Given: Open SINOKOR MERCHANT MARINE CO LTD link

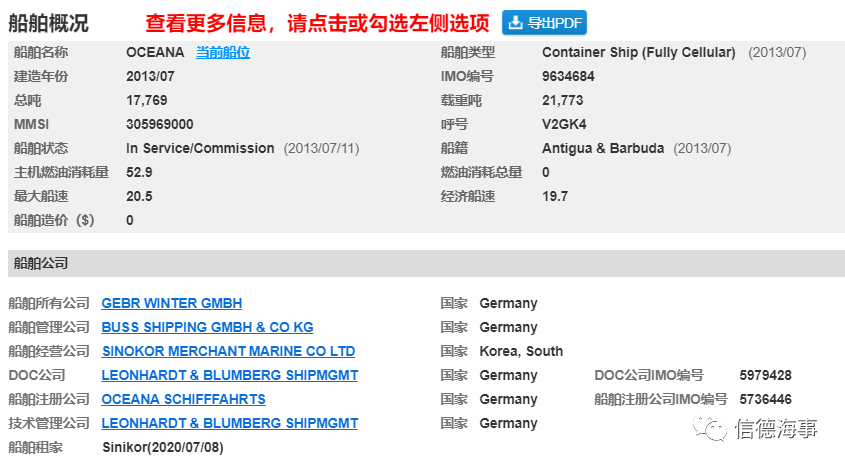Looking at the screenshot, I should 228,351.
